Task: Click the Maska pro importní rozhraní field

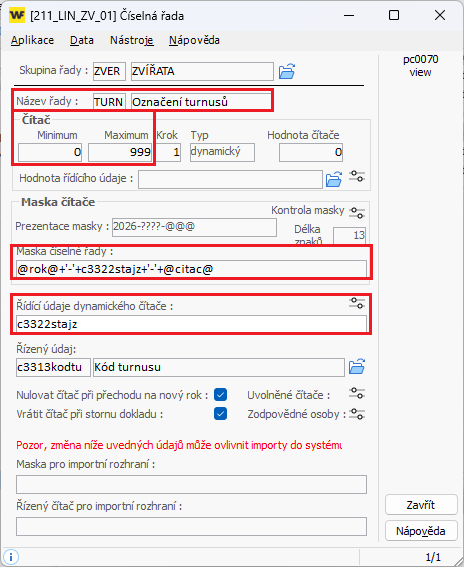Action: [191, 485]
